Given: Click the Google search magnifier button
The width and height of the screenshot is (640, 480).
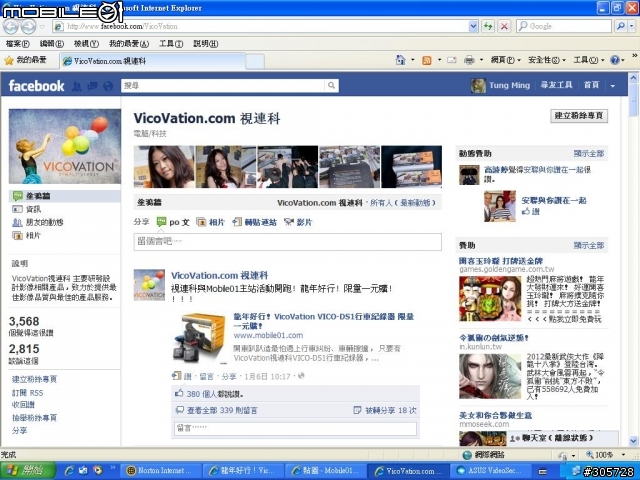Looking at the screenshot, I should point(620,27).
